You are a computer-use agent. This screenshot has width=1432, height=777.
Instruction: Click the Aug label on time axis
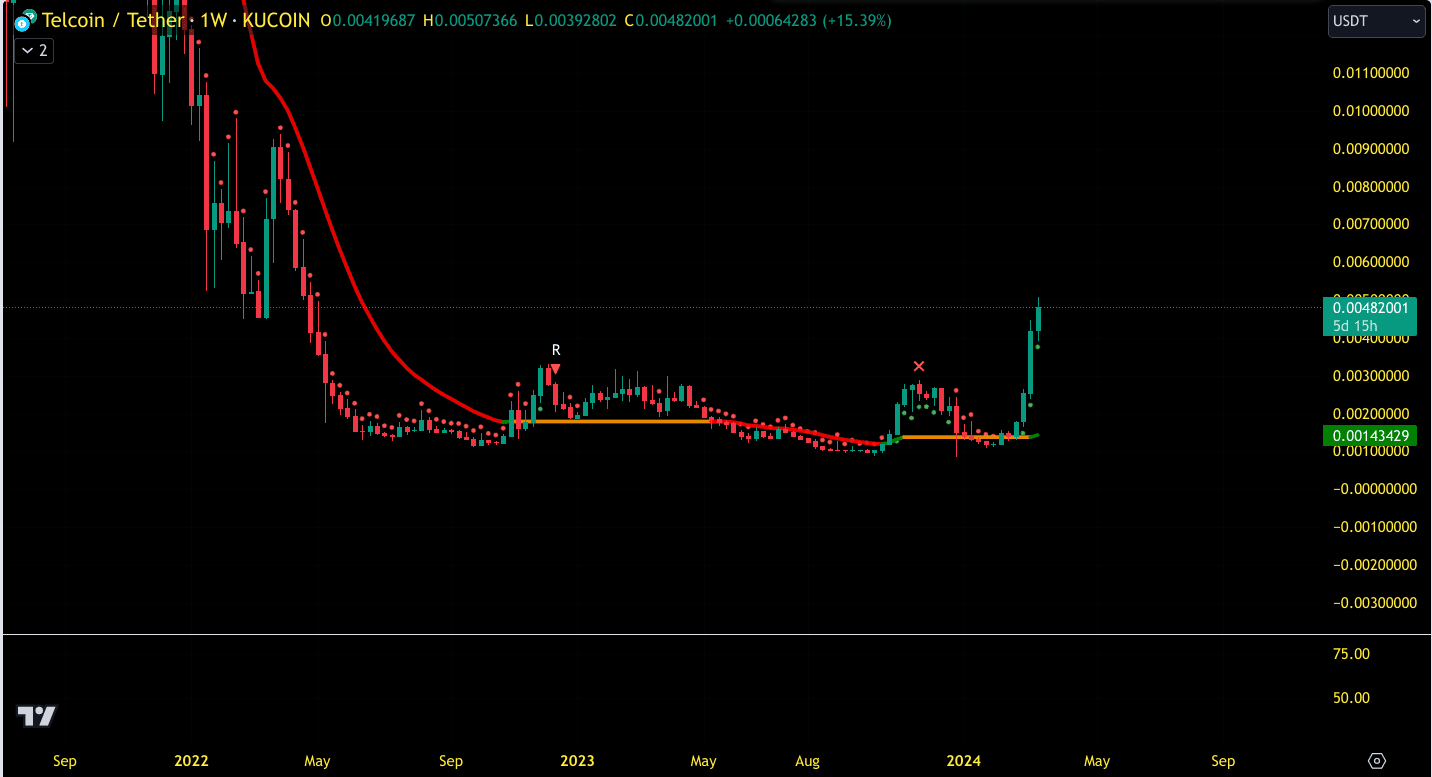click(807, 761)
